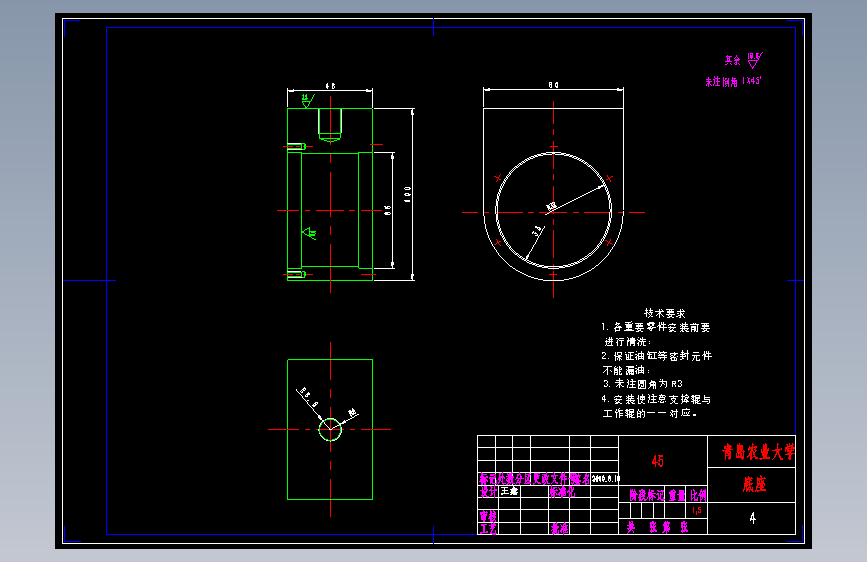Click the drawing number 4 in title block
Viewport: 867px width, 562px height.
coord(753,518)
